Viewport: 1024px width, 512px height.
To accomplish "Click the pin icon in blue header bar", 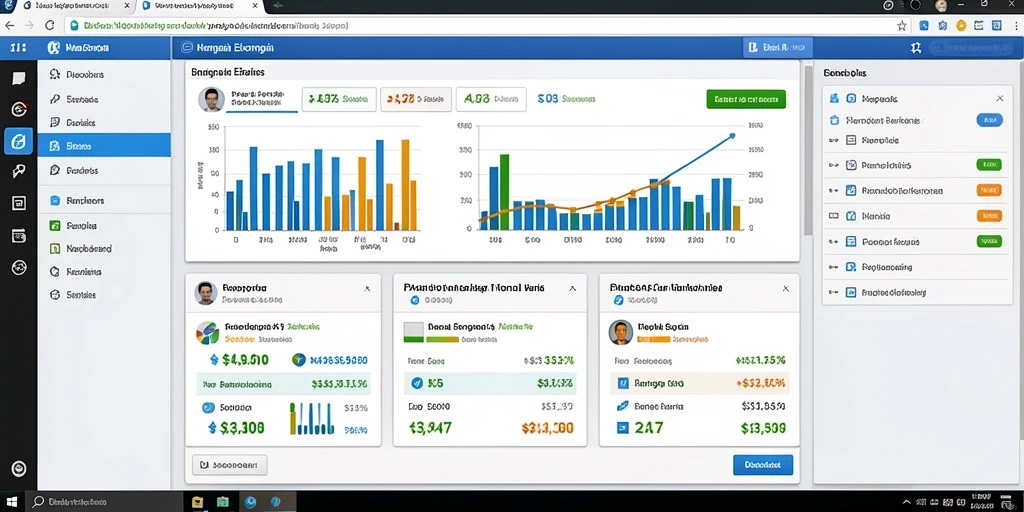I will tap(916, 48).
